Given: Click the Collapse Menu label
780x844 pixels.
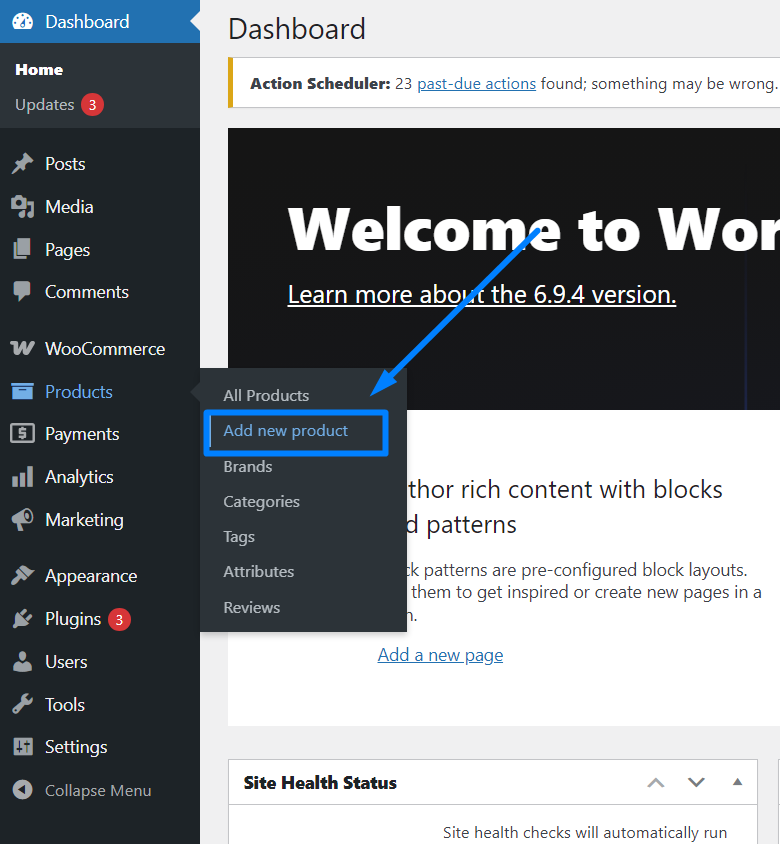Looking at the screenshot, I should [x=98, y=790].
